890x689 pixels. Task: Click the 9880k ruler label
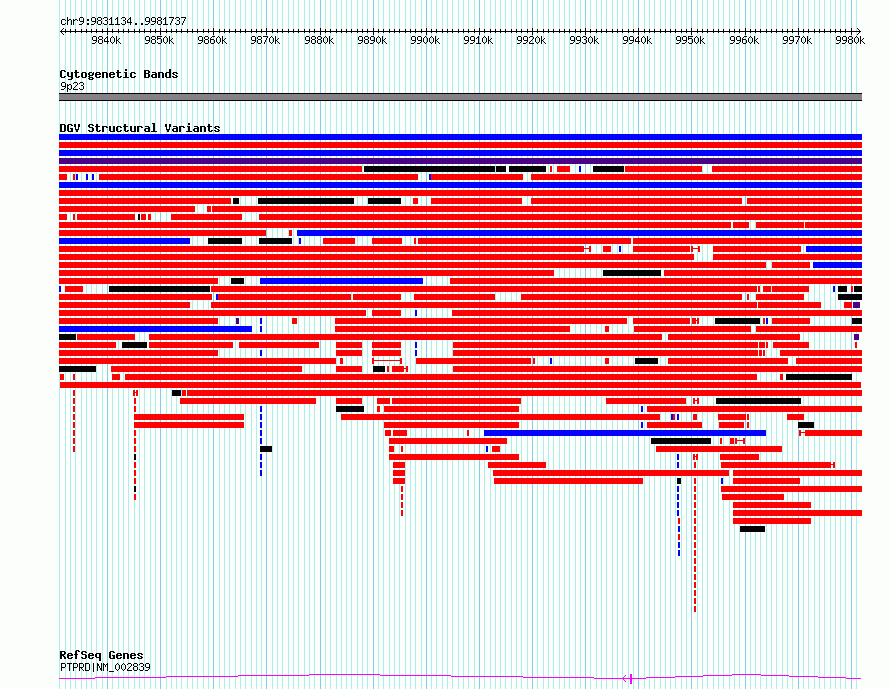click(319, 40)
